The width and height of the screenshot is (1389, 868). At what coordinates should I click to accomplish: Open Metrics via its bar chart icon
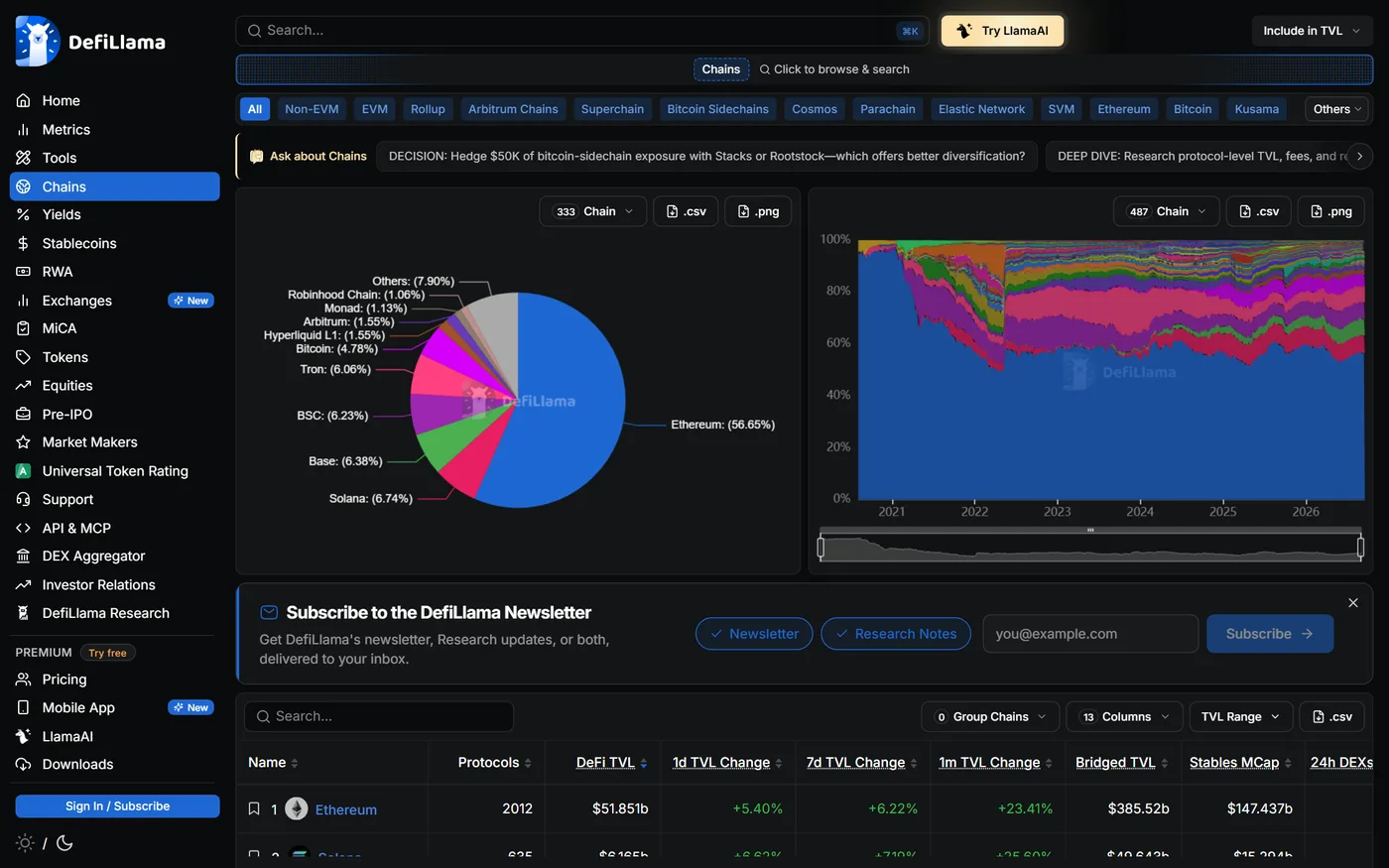(x=23, y=130)
